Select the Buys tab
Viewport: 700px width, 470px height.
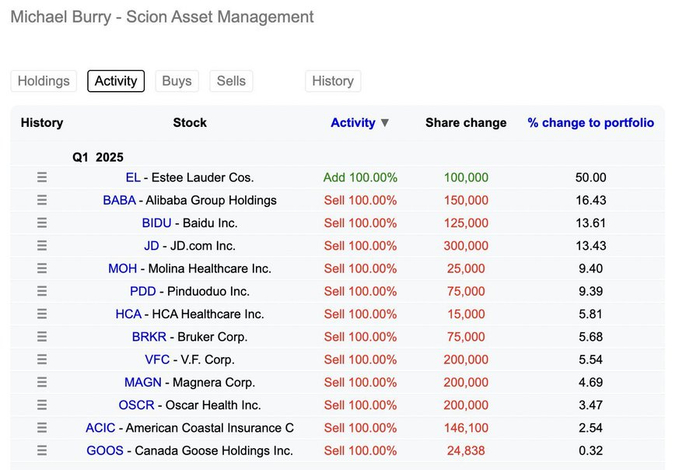coord(176,81)
